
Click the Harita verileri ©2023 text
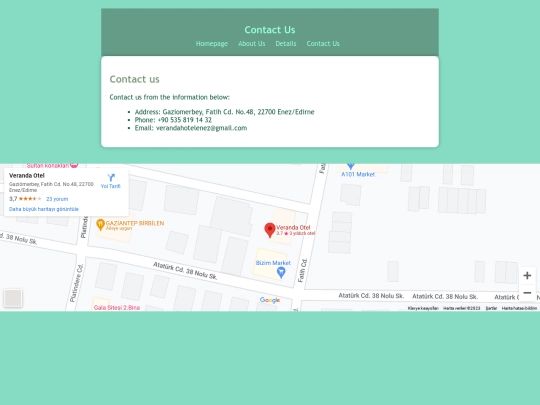click(461, 308)
